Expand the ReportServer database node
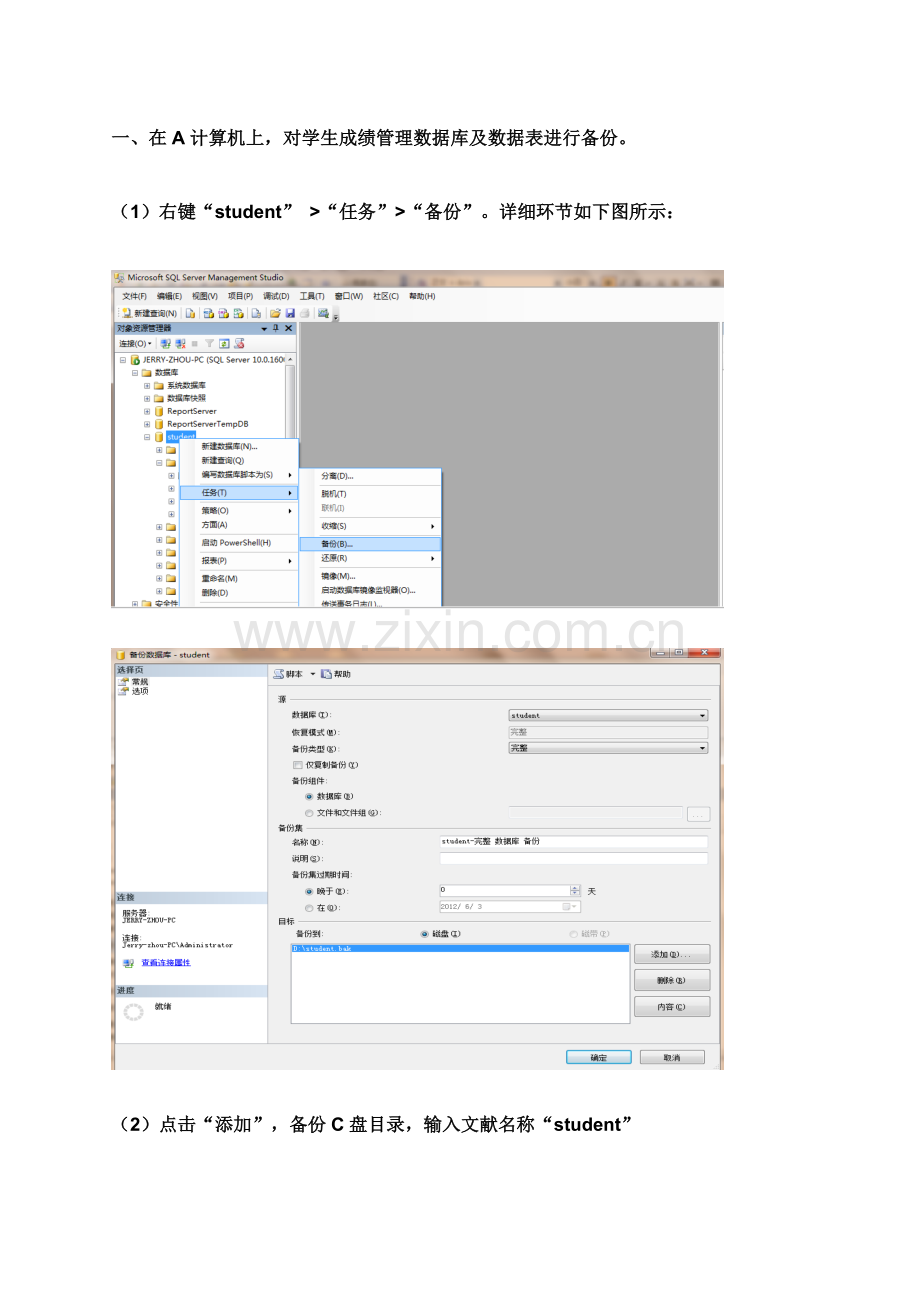Viewport: 920px width, 1302px height. coord(147,411)
